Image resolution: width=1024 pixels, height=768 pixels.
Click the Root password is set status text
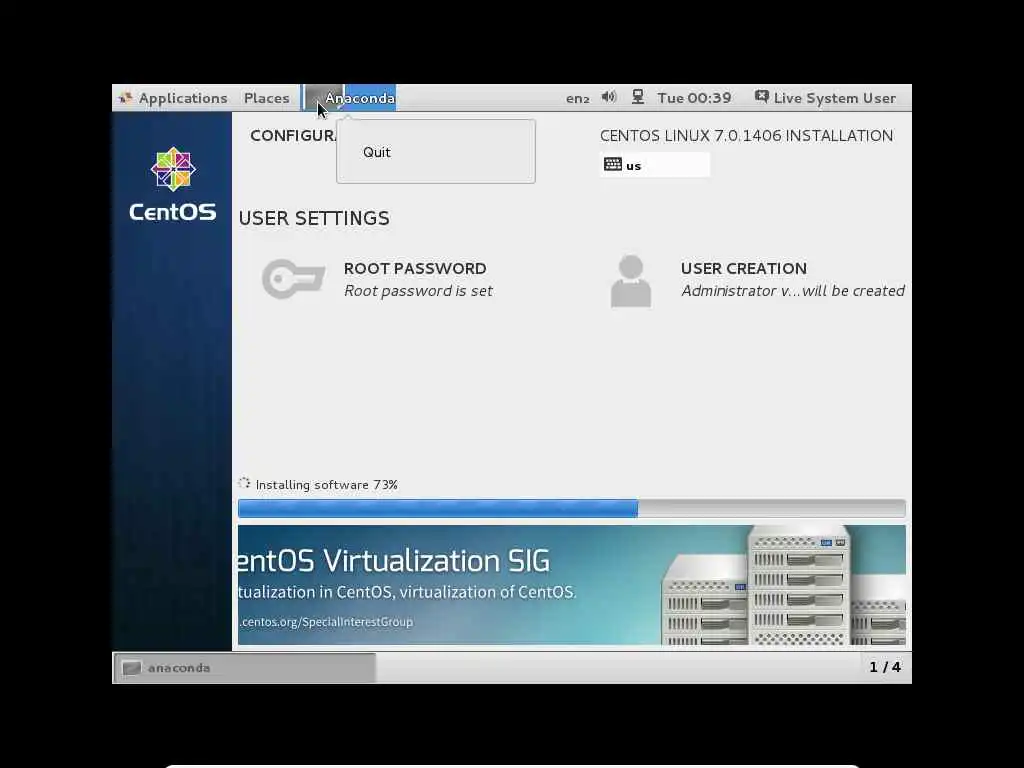418,291
